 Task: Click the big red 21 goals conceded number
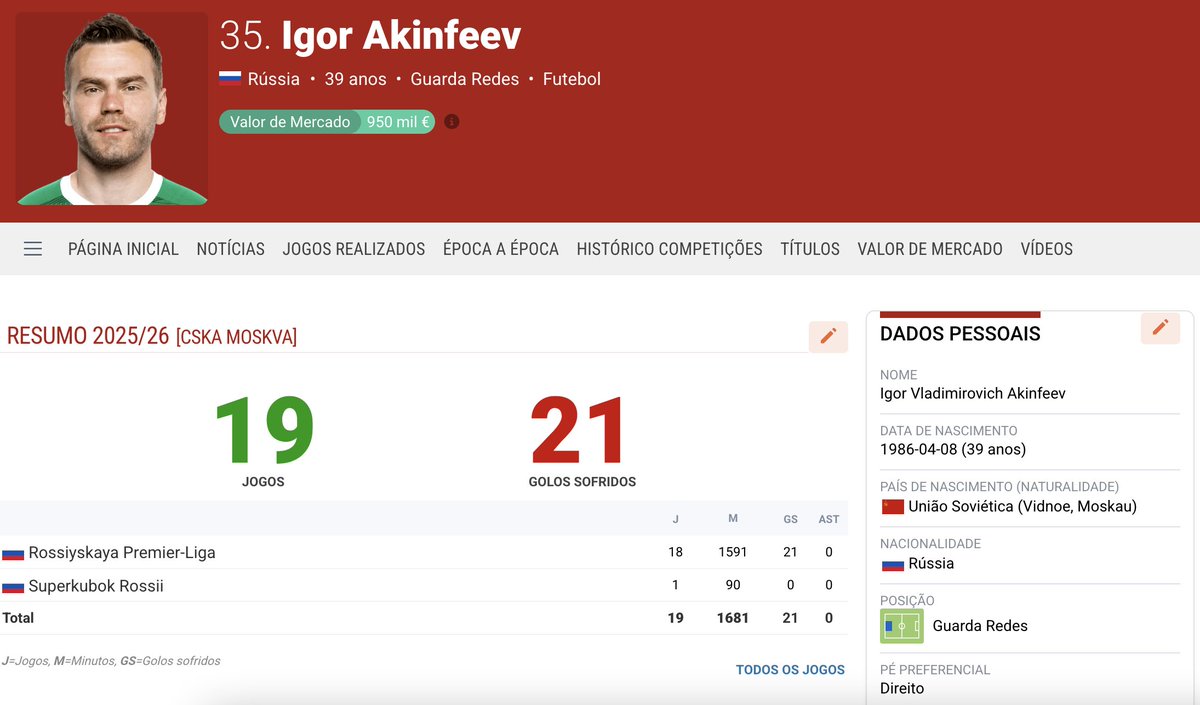pyautogui.click(x=580, y=432)
